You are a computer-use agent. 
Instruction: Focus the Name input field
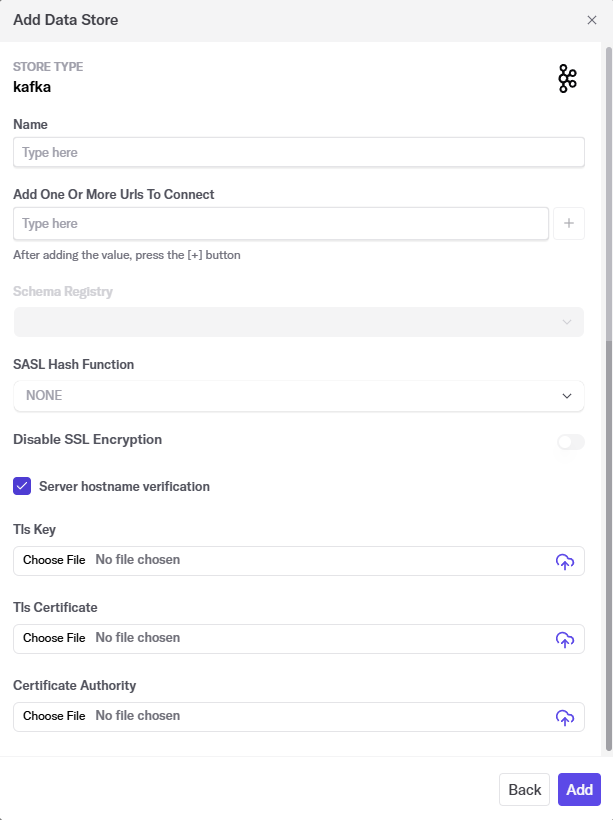pos(298,153)
